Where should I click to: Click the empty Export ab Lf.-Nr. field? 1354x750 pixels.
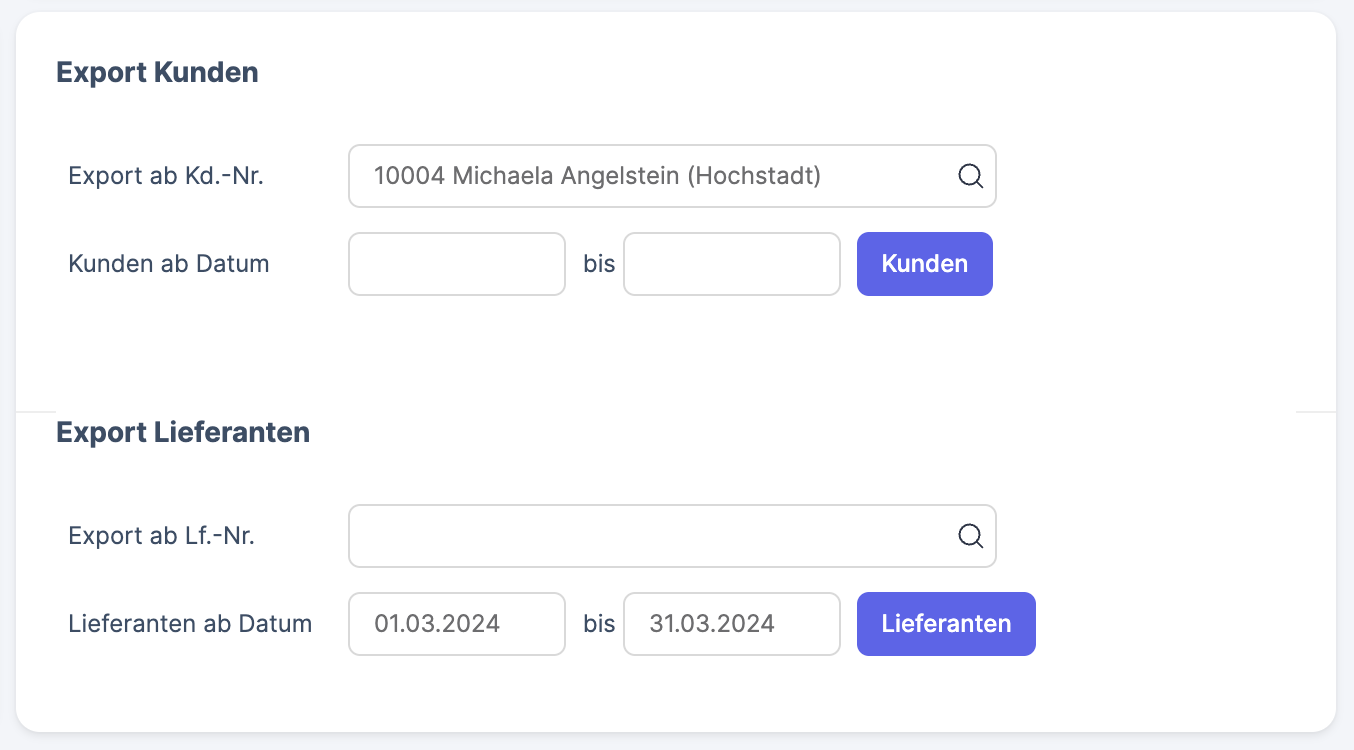[x=650, y=536]
